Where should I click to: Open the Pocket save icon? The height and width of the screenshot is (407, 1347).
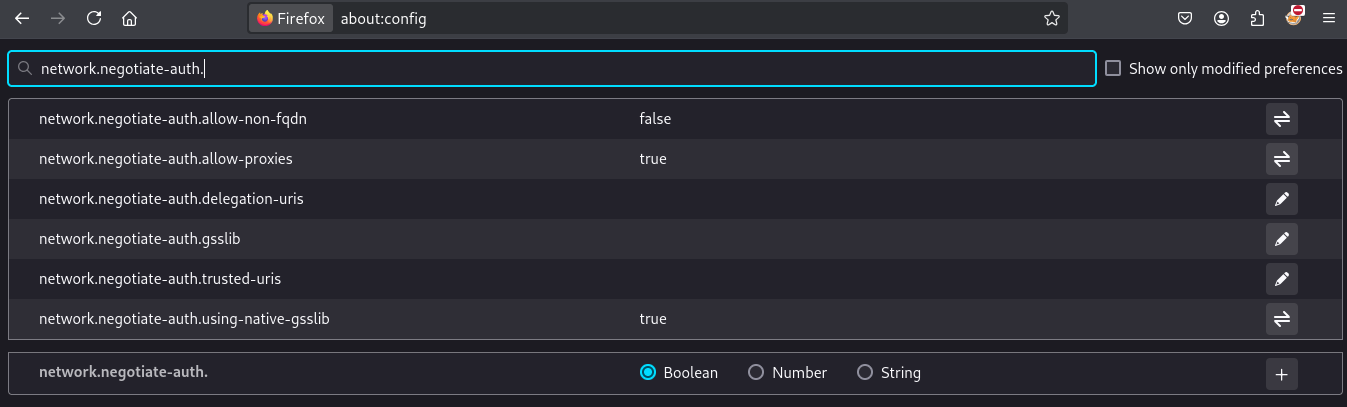[x=1184, y=18]
